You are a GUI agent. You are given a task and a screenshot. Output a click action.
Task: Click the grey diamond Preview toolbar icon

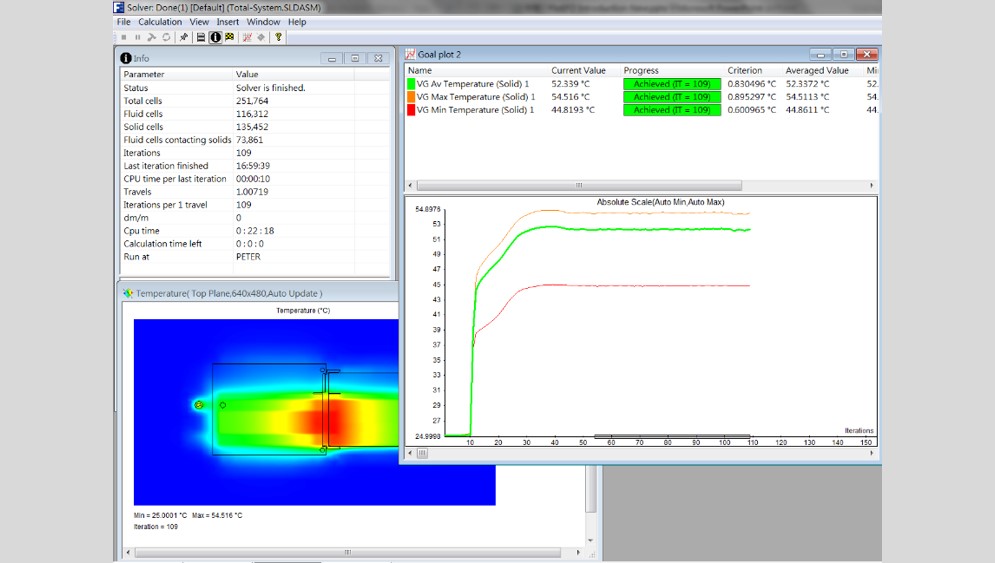261,37
